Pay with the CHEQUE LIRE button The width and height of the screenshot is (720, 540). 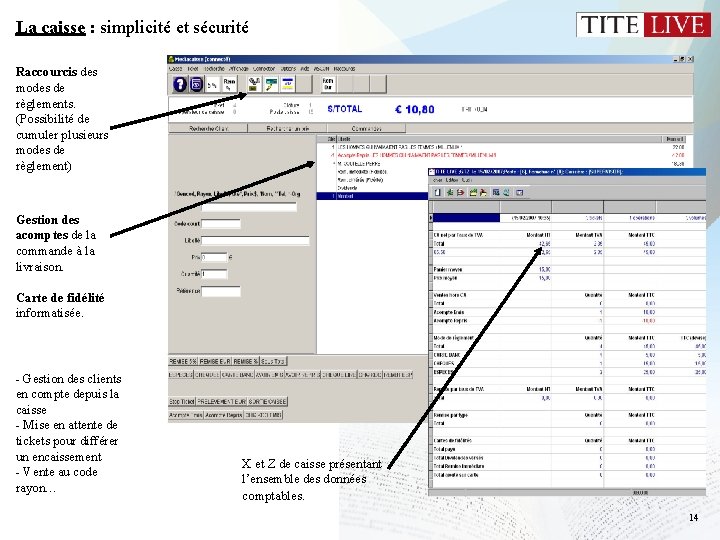(x=339, y=375)
